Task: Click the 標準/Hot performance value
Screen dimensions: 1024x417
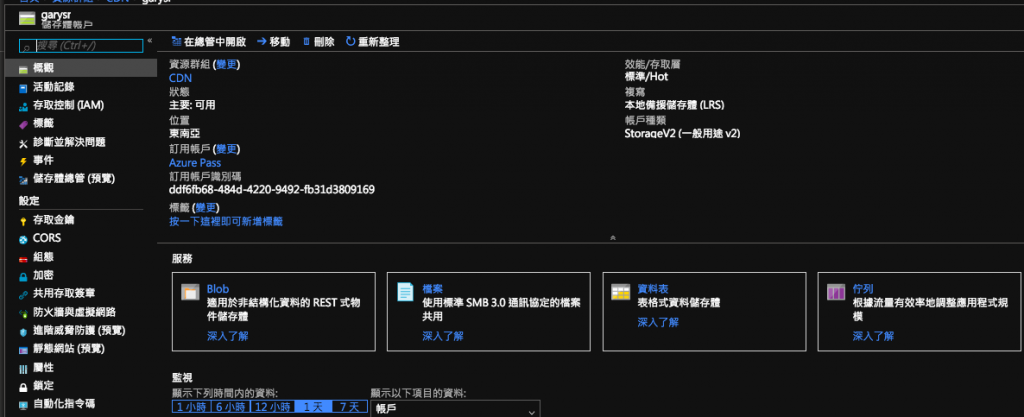Action: (647, 76)
